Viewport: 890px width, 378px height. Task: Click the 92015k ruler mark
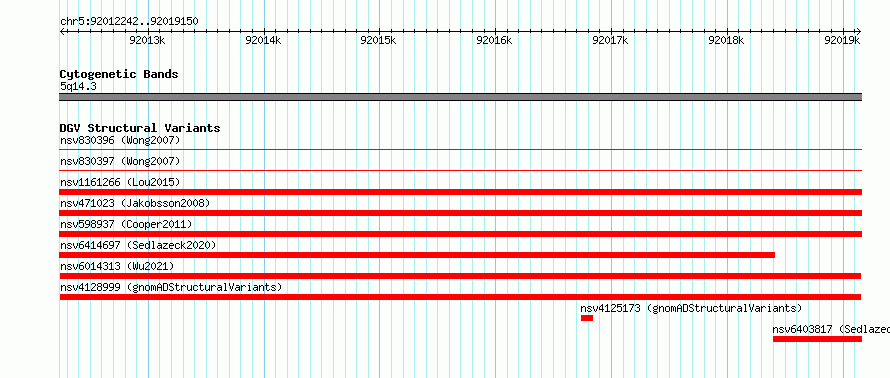pyautogui.click(x=379, y=40)
